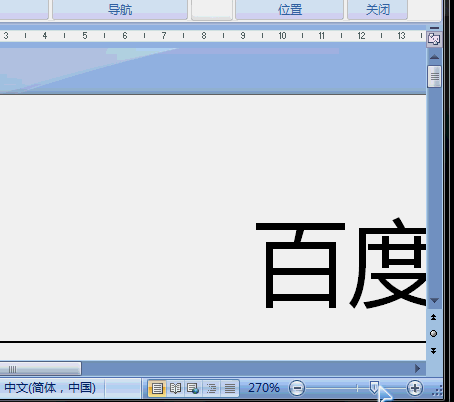
Task: Switch to Print Layout view
Action: pyautogui.click(x=157, y=388)
